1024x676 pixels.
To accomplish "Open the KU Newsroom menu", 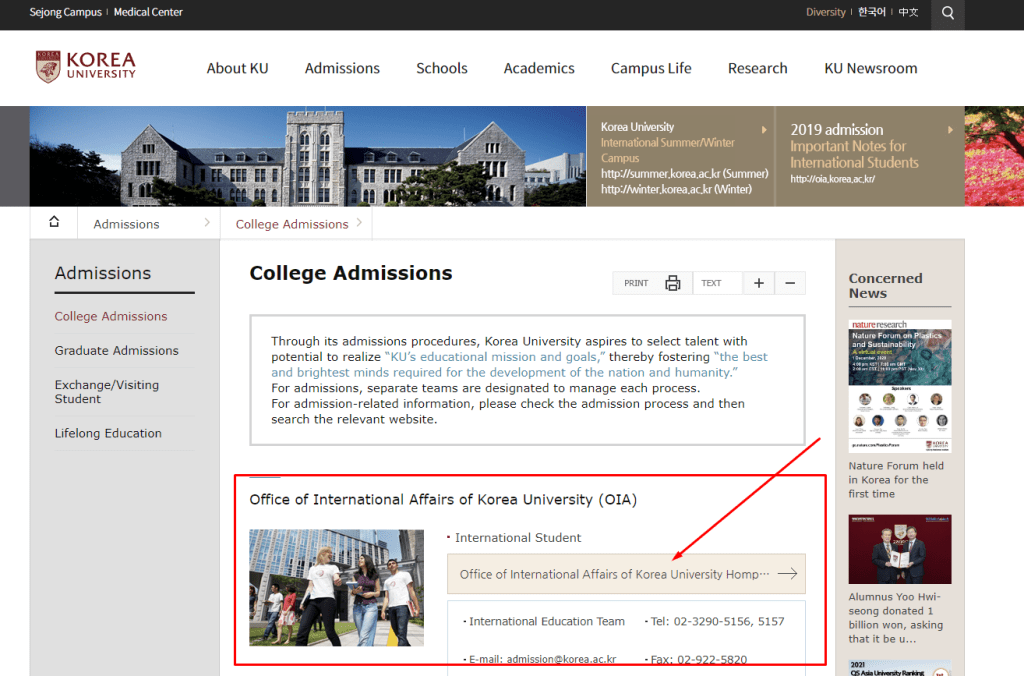I will point(871,68).
